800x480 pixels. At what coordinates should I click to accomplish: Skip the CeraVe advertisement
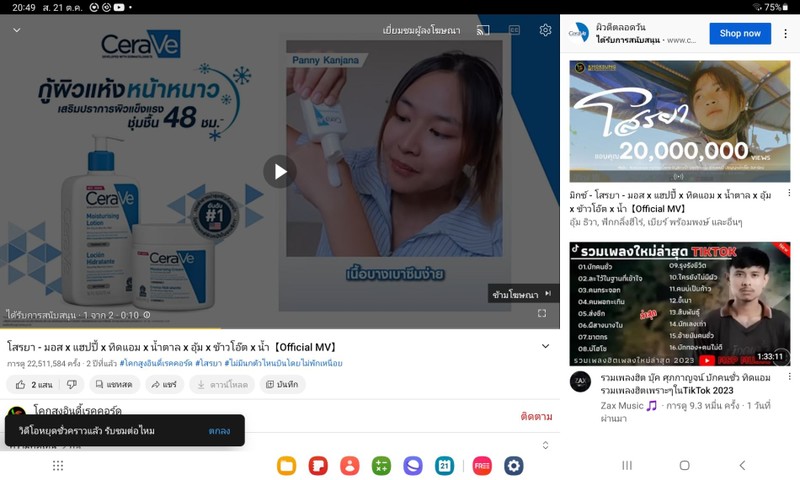click(522, 294)
